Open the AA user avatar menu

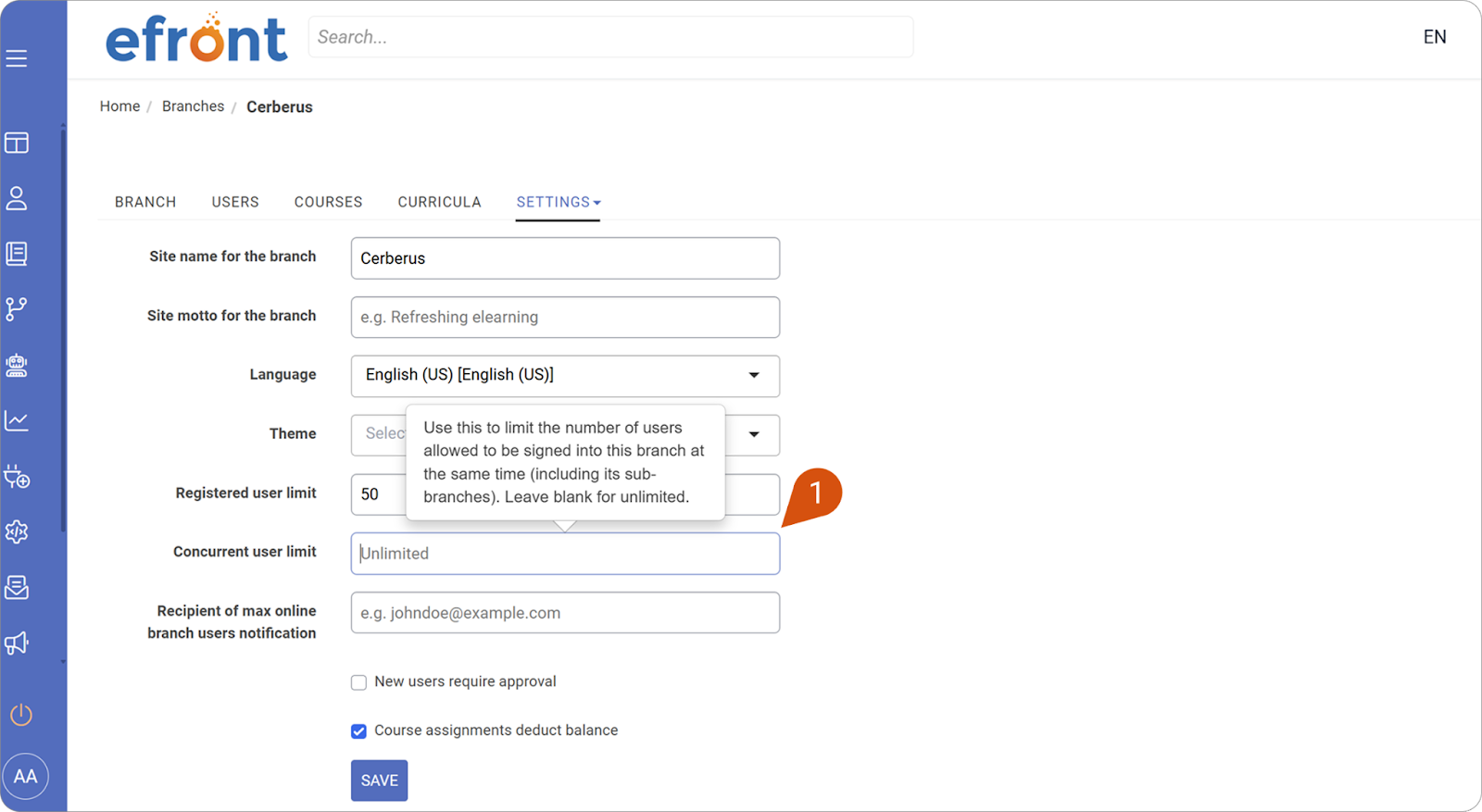(26, 776)
